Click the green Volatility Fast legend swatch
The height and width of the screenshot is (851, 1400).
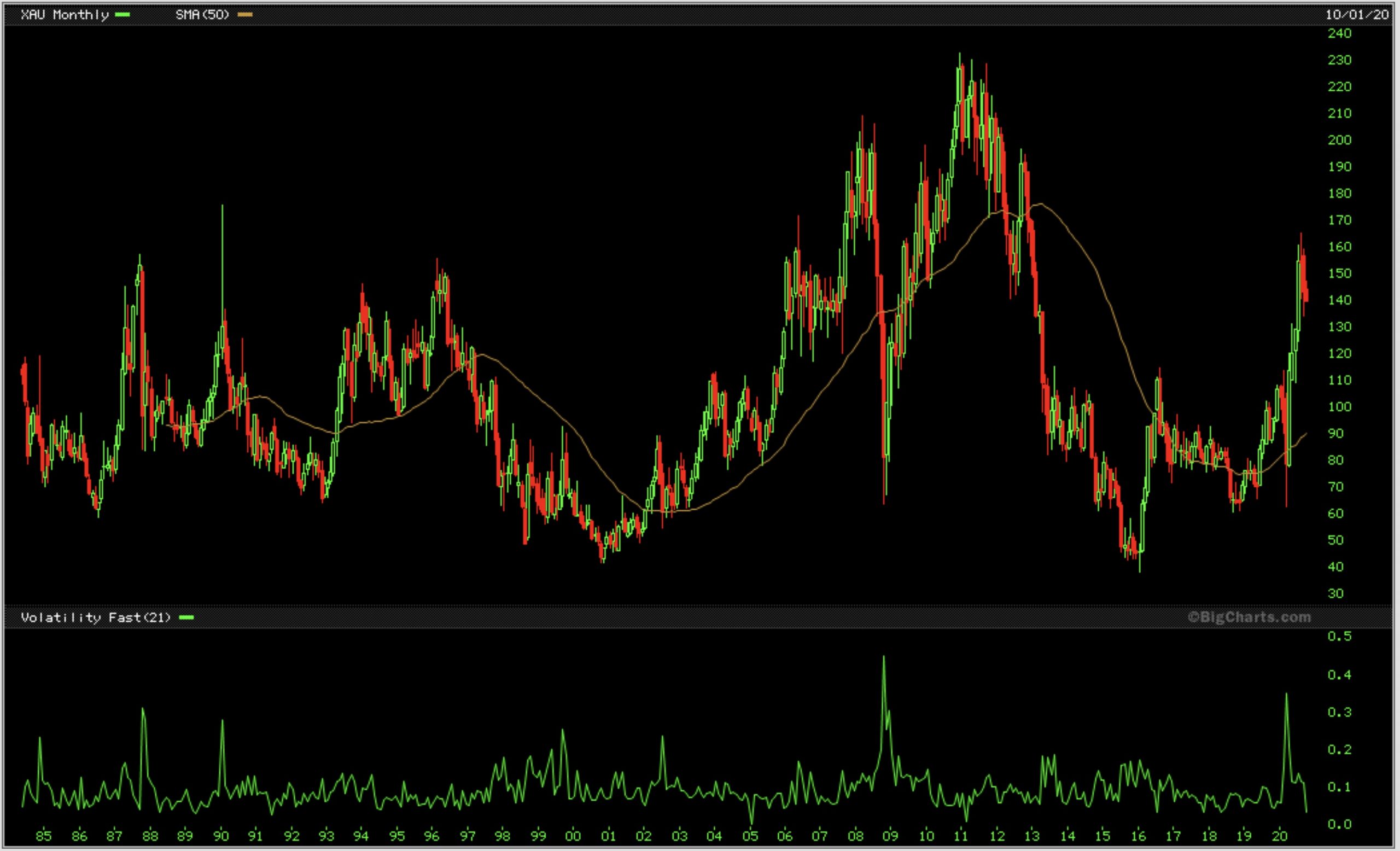click(x=186, y=617)
